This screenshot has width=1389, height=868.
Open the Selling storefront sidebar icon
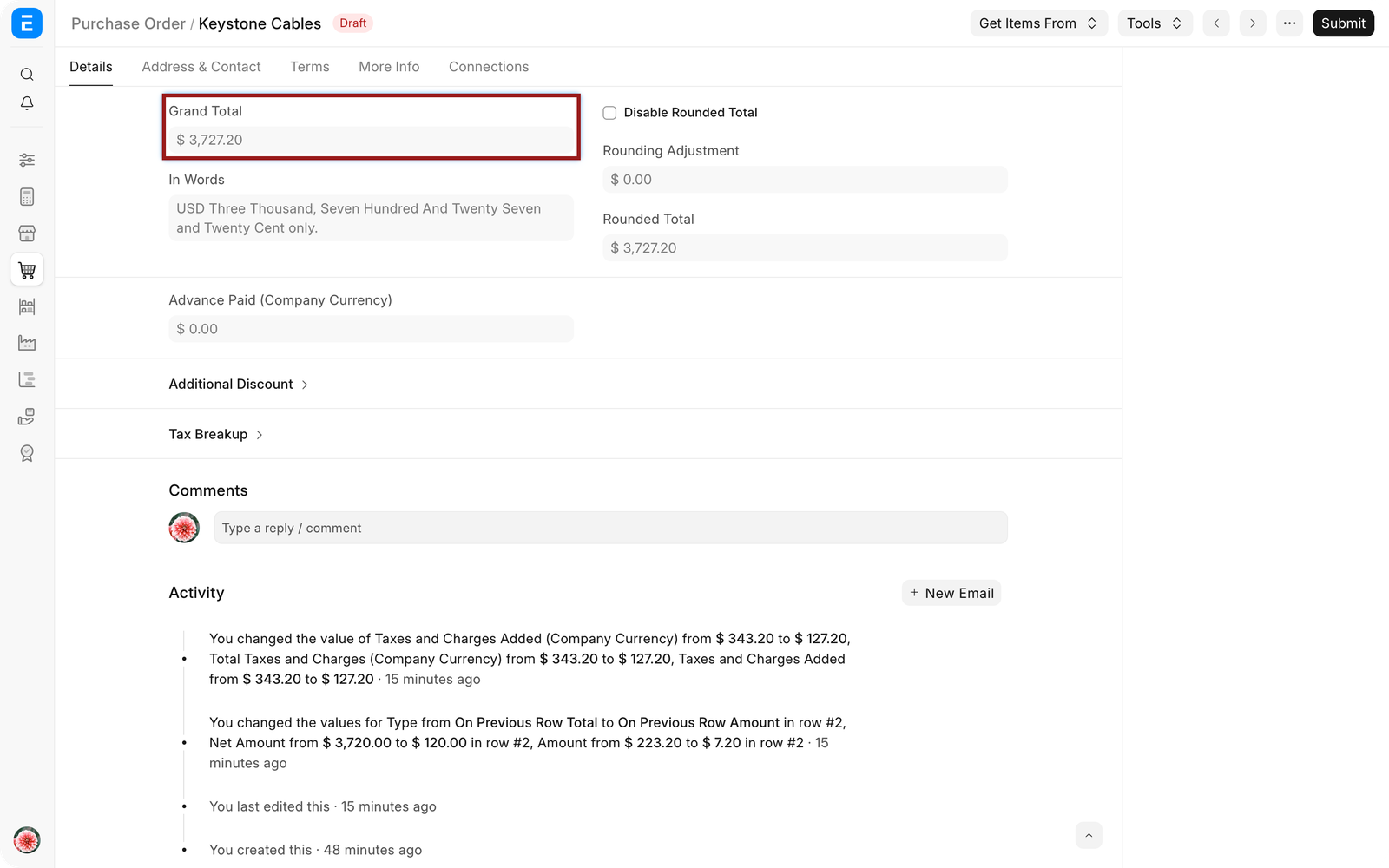(27, 233)
